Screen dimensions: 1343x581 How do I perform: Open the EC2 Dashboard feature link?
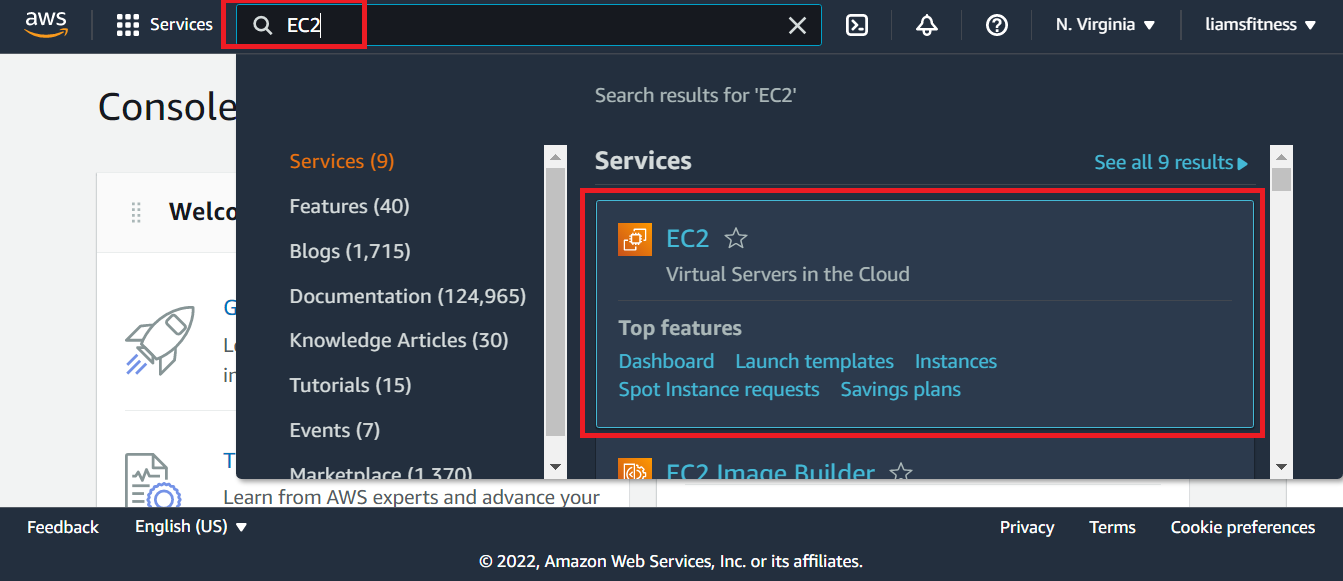(666, 361)
